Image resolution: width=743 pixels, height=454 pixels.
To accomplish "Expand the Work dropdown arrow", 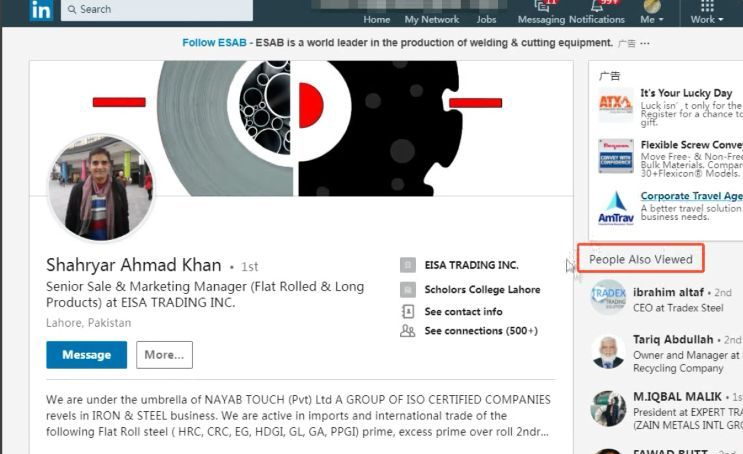I will click(x=721, y=19).
